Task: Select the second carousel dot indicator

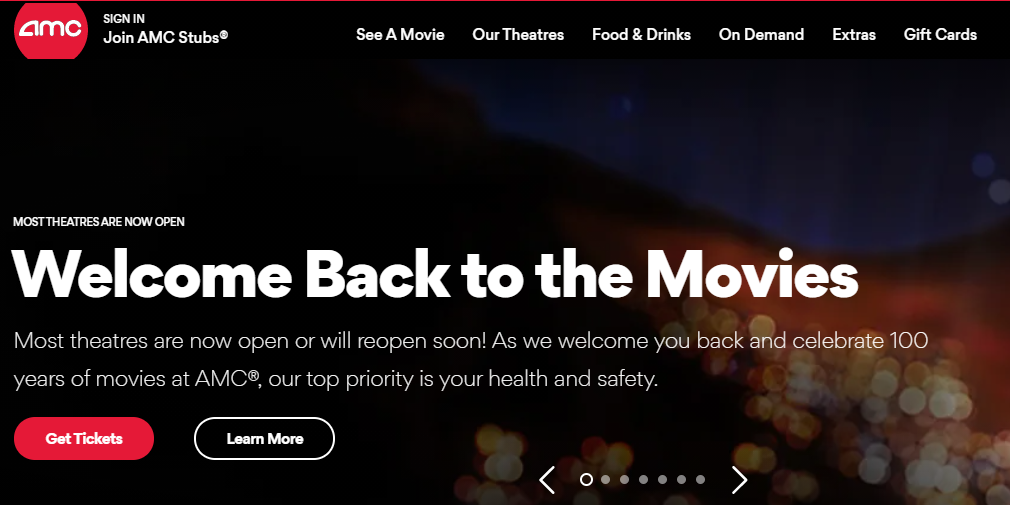Action: pos(605,479)
